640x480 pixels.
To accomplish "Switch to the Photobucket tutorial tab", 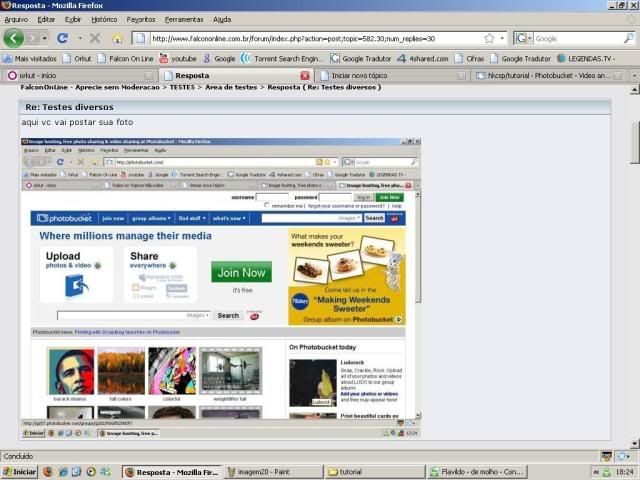I will pyautogui.click(x=549, y=76).
